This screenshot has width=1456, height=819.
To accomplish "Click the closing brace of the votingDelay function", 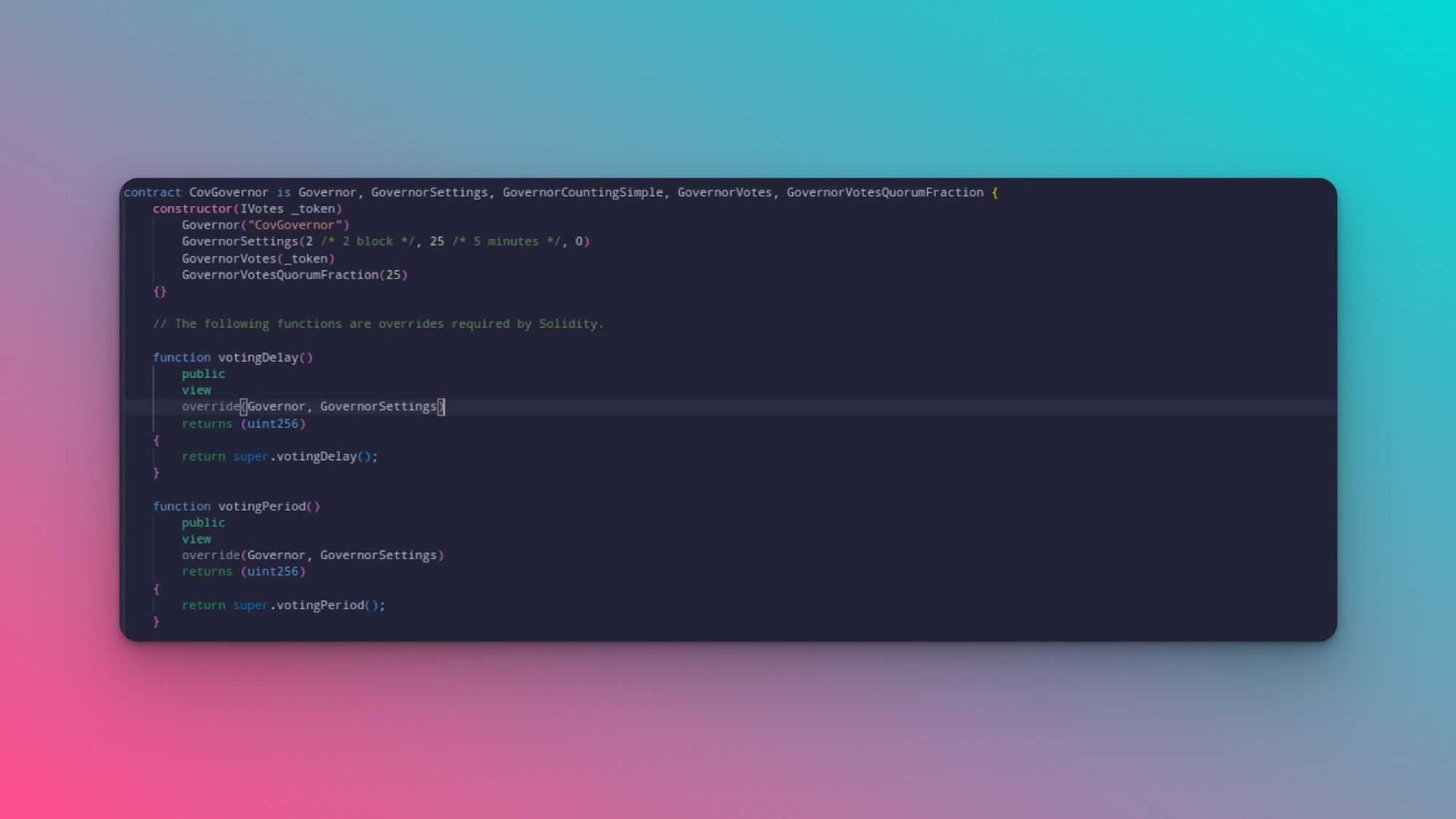I will (x=156, y=474).
